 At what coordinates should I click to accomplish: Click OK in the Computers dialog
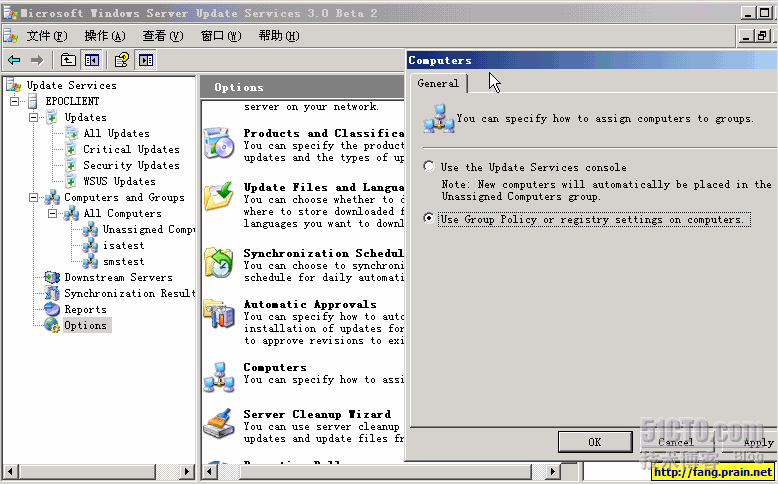coord(595,442)
